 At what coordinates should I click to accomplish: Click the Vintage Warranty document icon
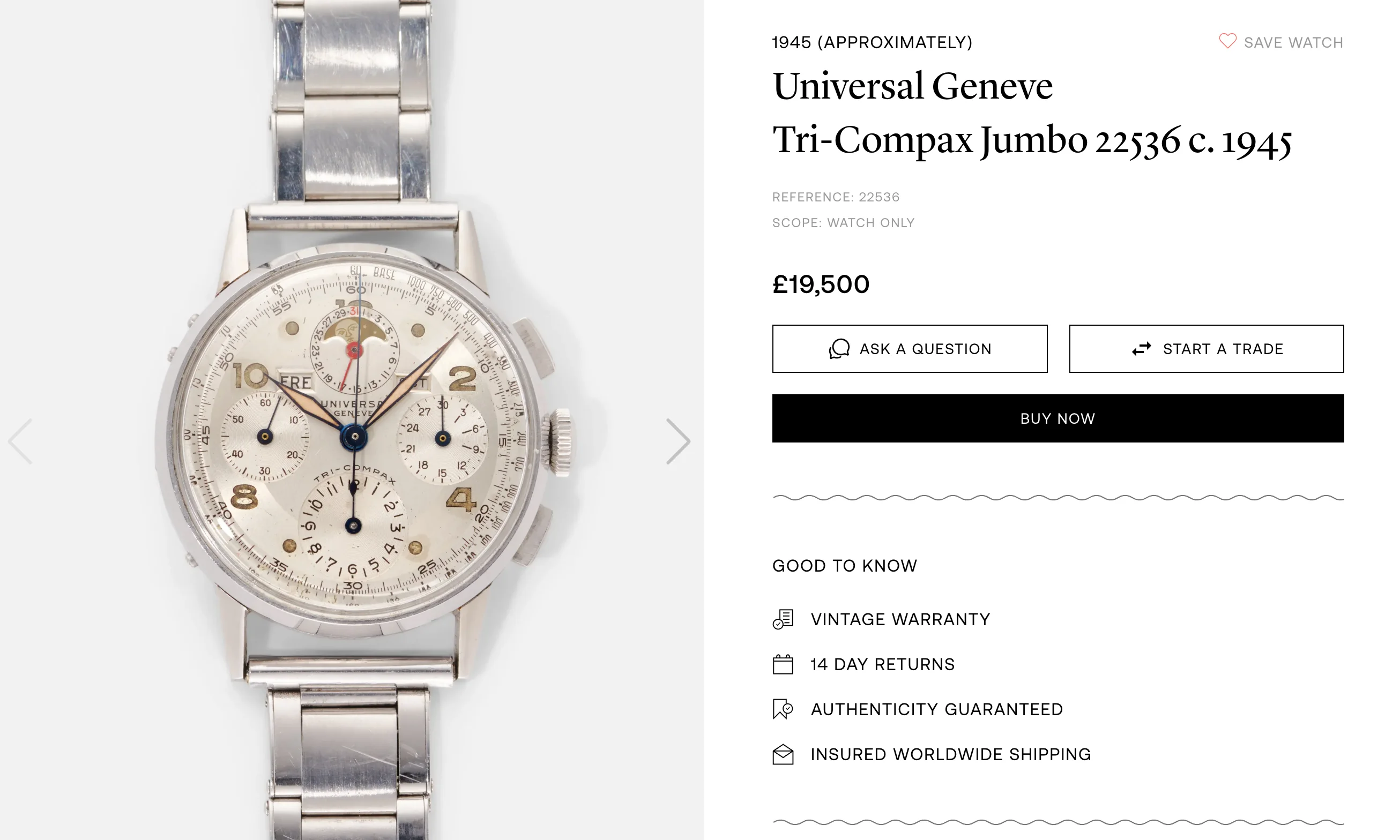point(783,619)
